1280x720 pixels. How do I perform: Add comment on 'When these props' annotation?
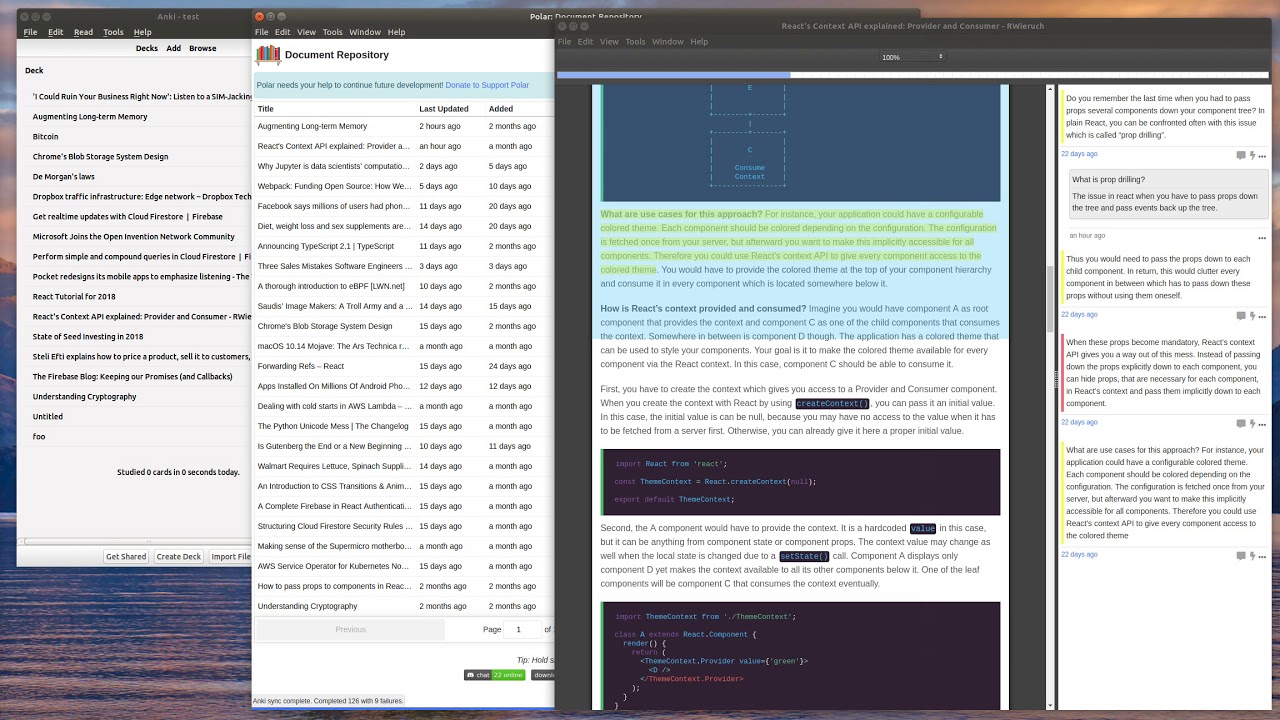(x=1241, y=424)
